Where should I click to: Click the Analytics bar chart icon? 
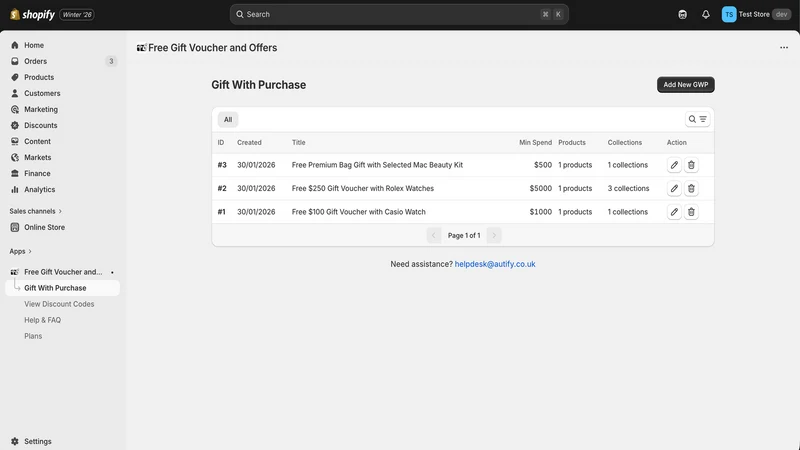tap(15, 189)
